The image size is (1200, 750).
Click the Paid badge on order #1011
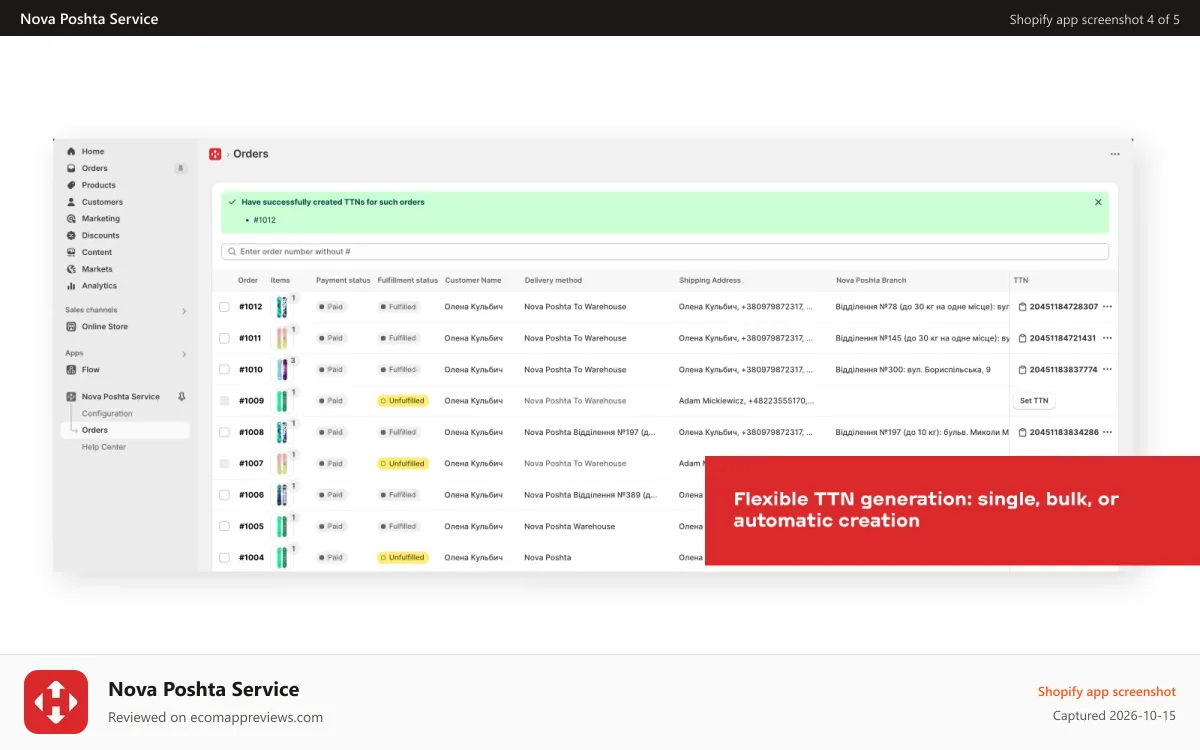[x=331, y=338]
